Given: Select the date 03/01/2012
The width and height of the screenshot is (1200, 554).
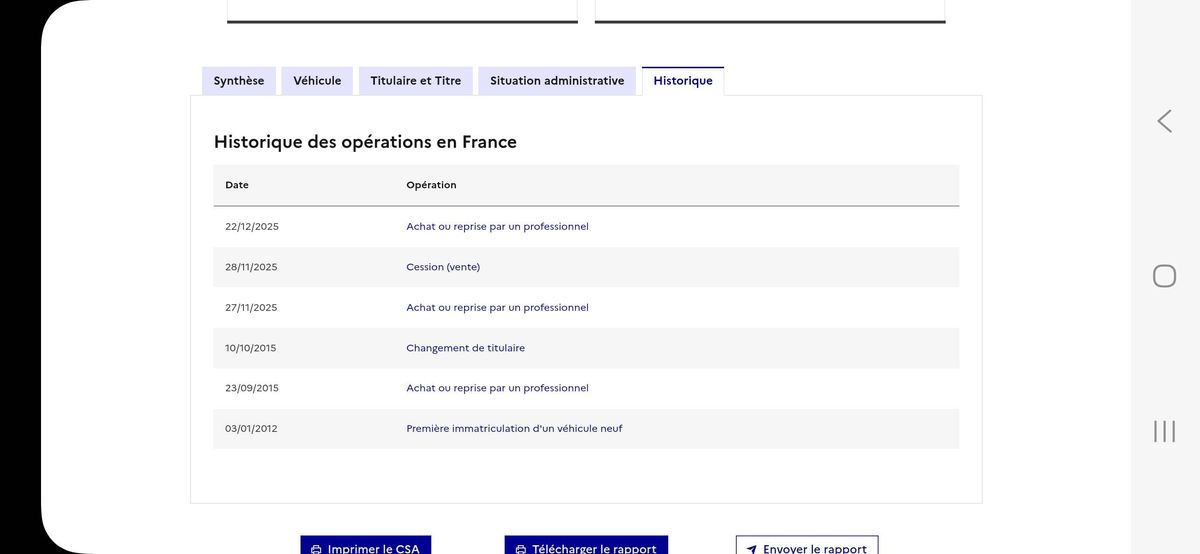Looking at the screenshot, I should tap(251, 429).
